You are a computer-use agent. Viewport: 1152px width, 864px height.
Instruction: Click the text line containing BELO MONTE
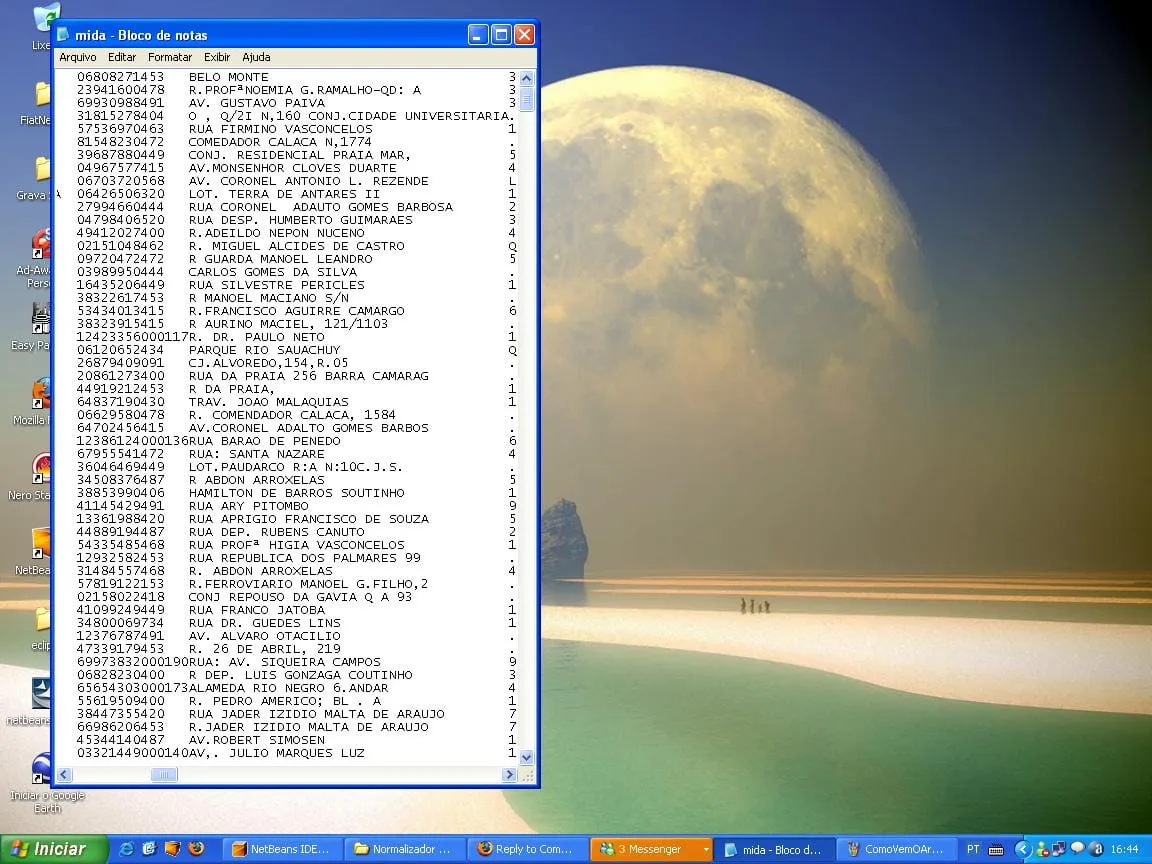coord(228,77)
